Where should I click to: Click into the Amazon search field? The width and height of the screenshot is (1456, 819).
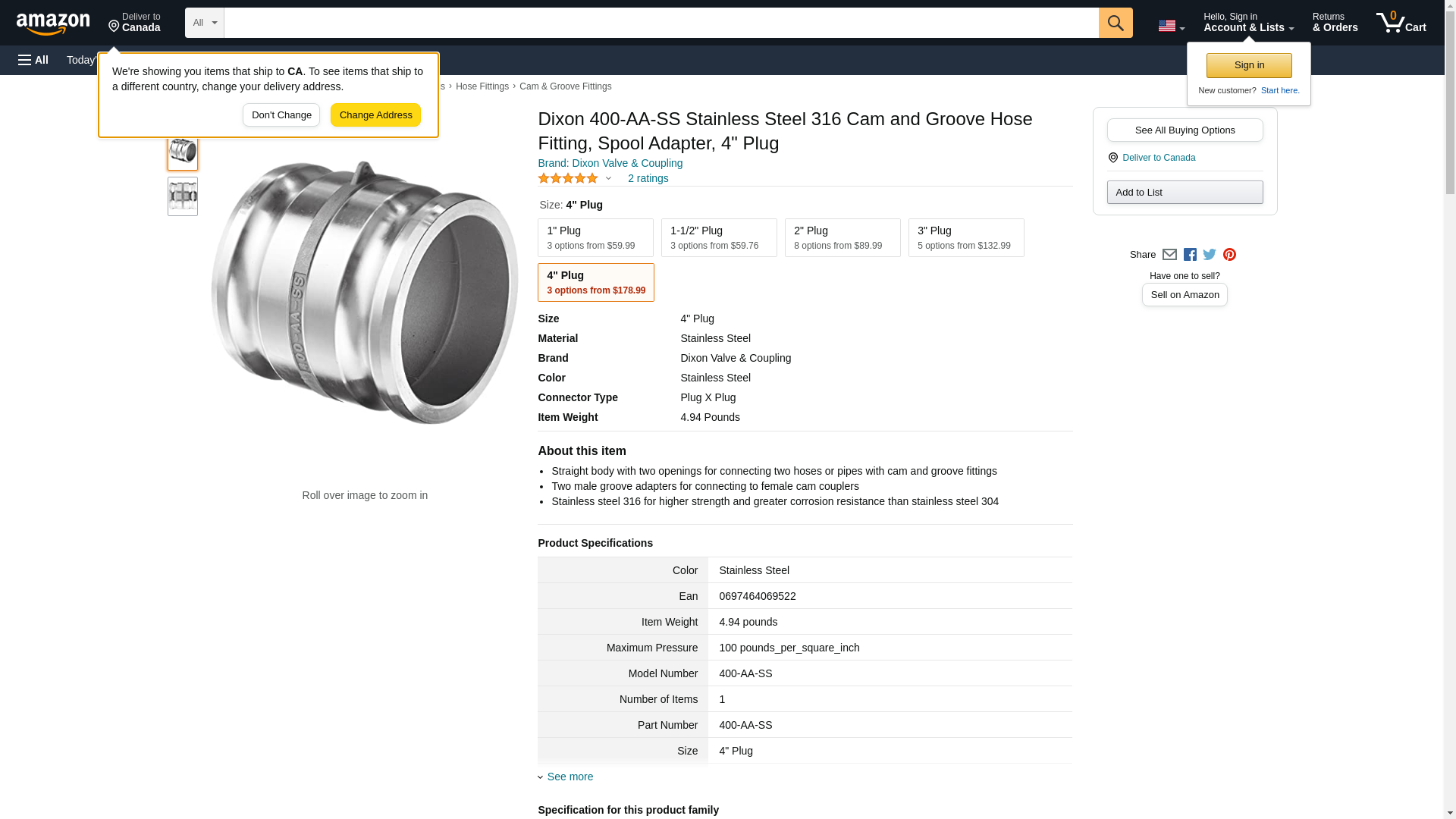(661, 23)
